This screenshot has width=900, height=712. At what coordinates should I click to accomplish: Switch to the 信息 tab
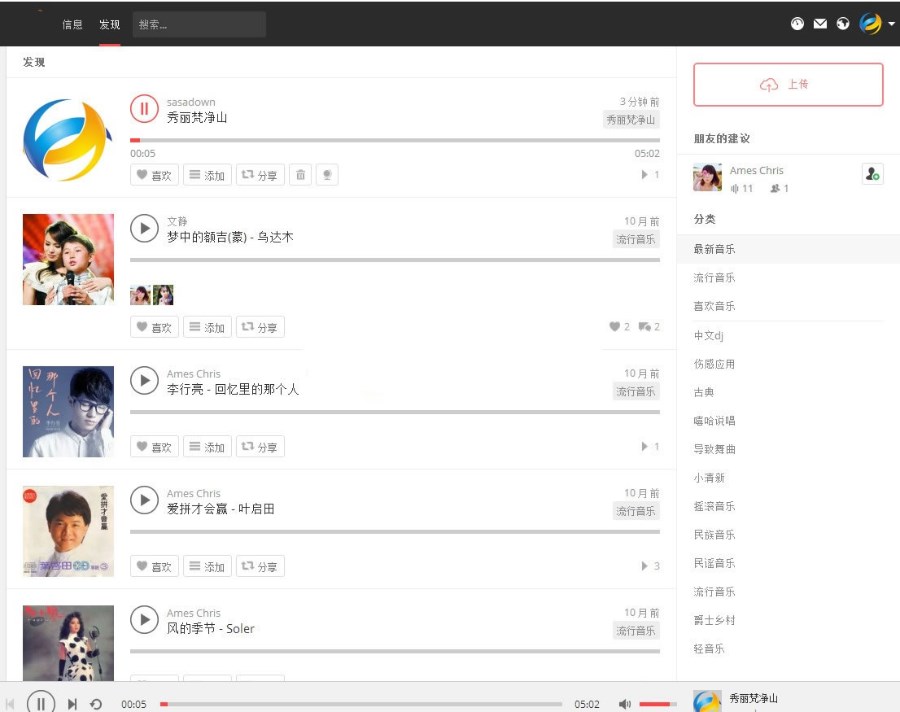click(72, 24)
